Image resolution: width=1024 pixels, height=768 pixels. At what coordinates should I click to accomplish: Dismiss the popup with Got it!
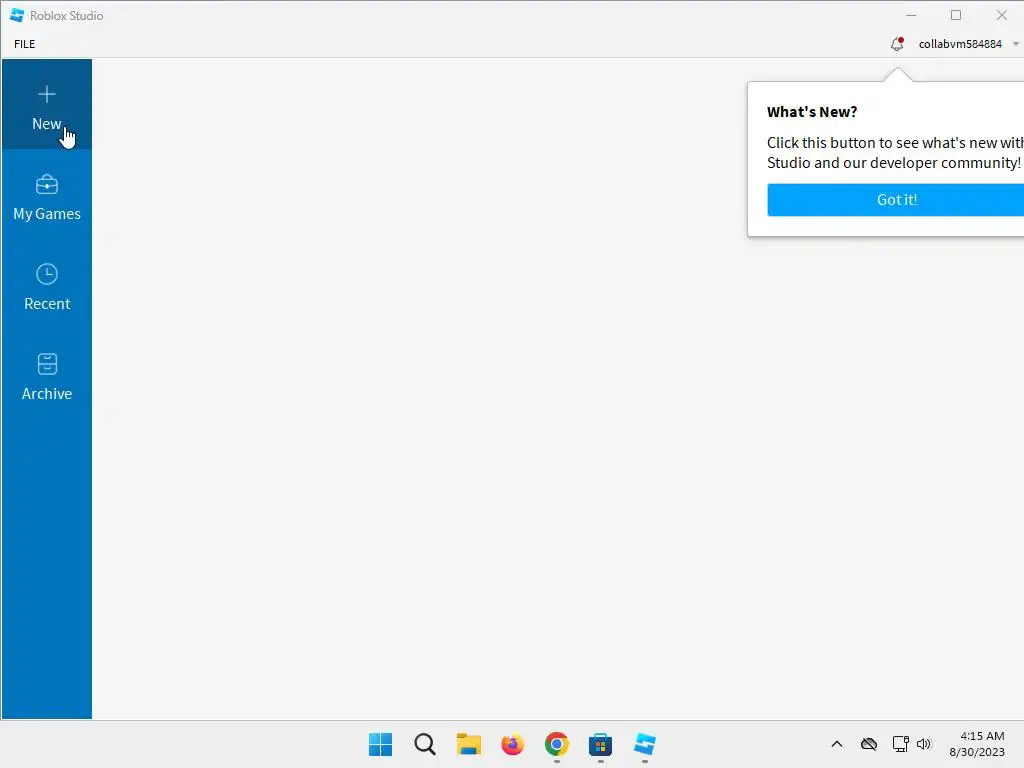(896, 200)
